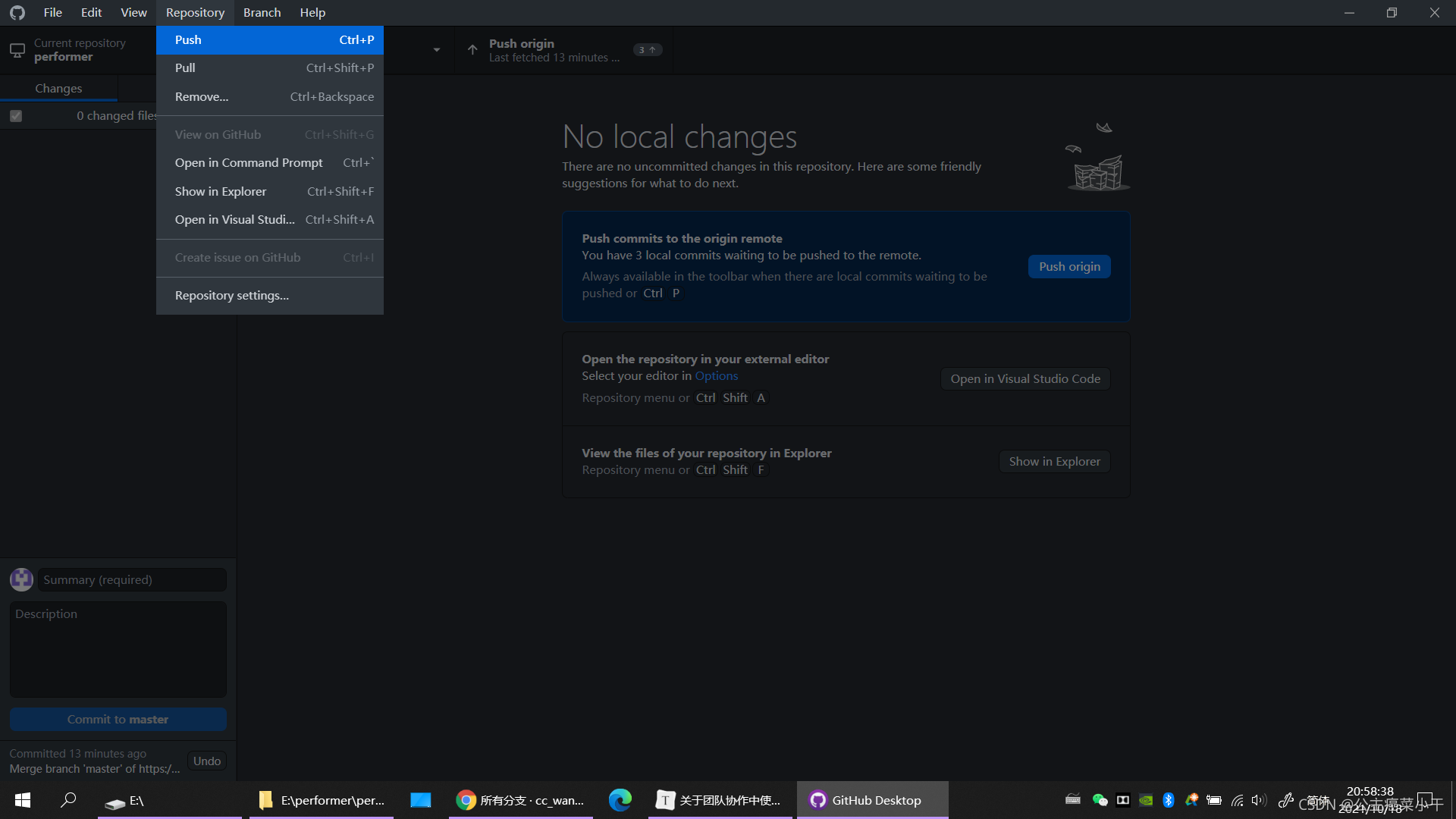Click the Commit to master button

click(118, 720)
